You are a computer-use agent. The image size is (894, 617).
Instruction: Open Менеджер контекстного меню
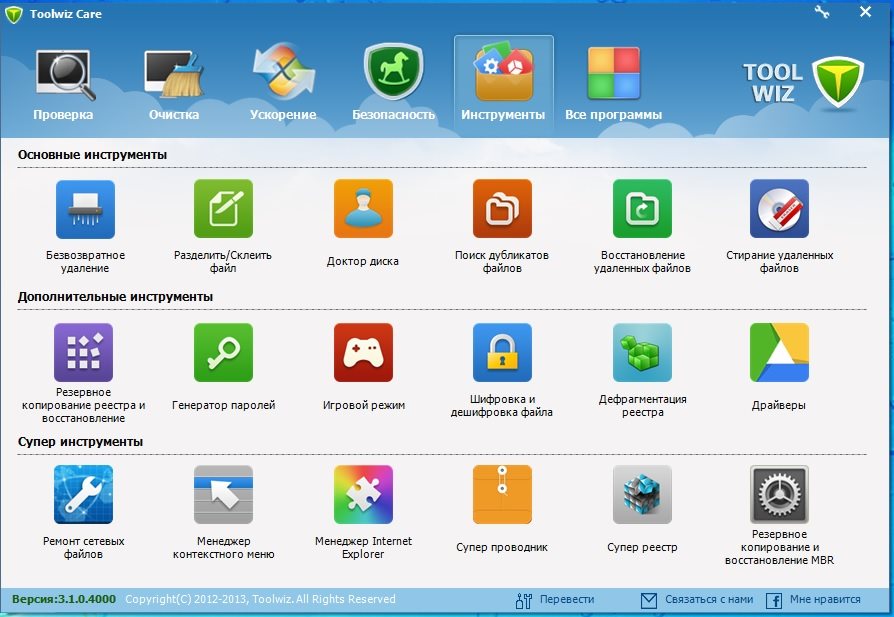(223, 494)
